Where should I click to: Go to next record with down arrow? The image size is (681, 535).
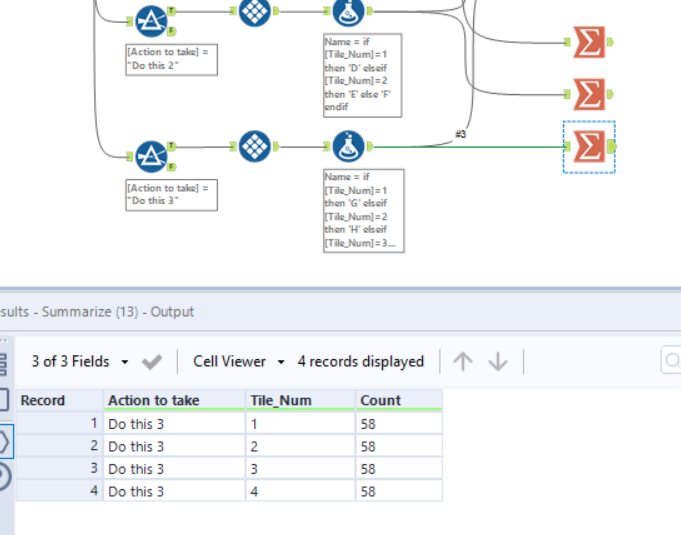[498, 361]
